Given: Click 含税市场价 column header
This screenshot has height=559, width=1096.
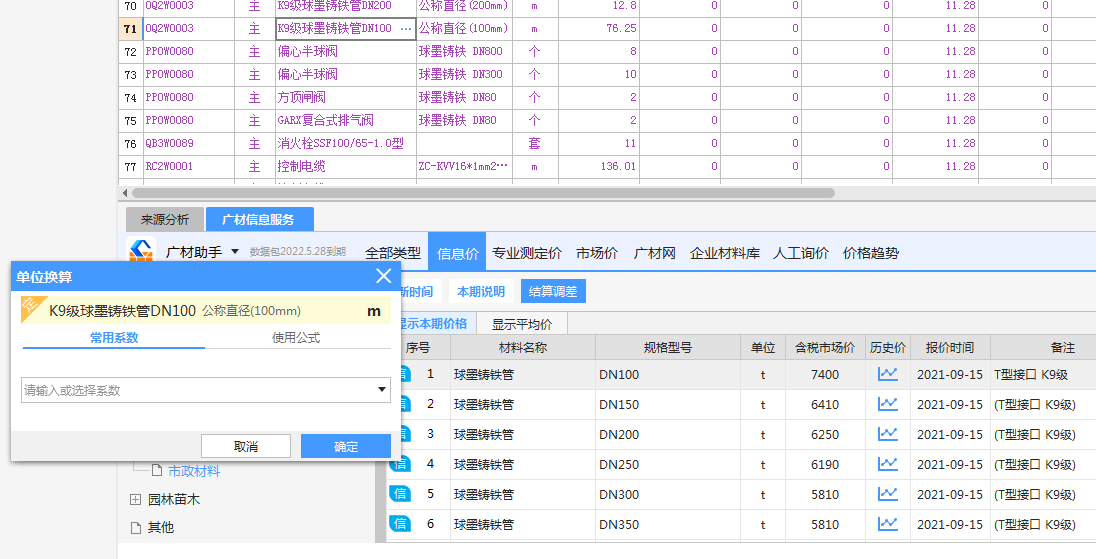Looking at the screenshot, I should tap(825, 347).
